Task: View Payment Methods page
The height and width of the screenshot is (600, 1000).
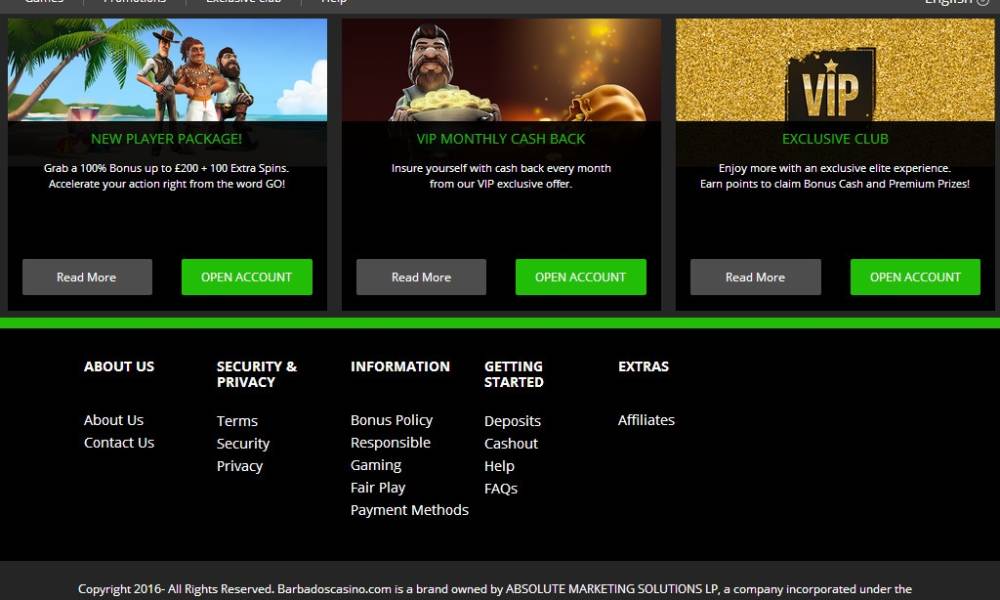Action: (409, 510)
